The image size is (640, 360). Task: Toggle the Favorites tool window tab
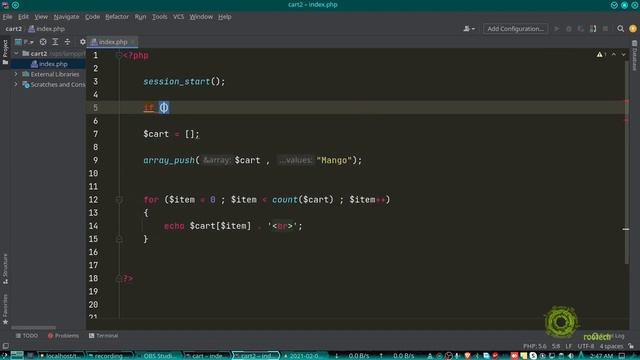click(5, 309)
